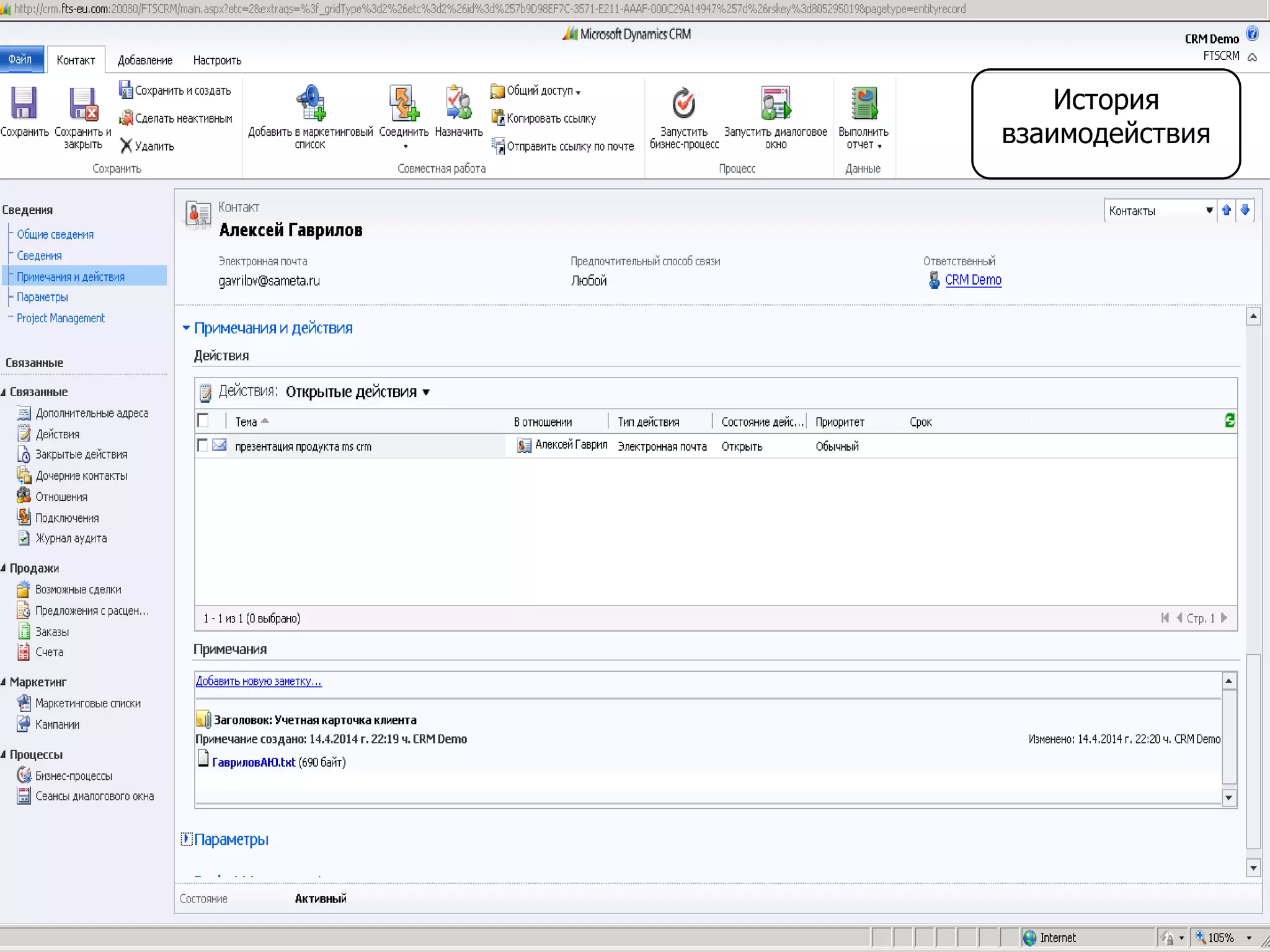The height and width of the screenshot is (952, 1270).
Task: Go to next record with down arrow
Action: point(1245,211)
